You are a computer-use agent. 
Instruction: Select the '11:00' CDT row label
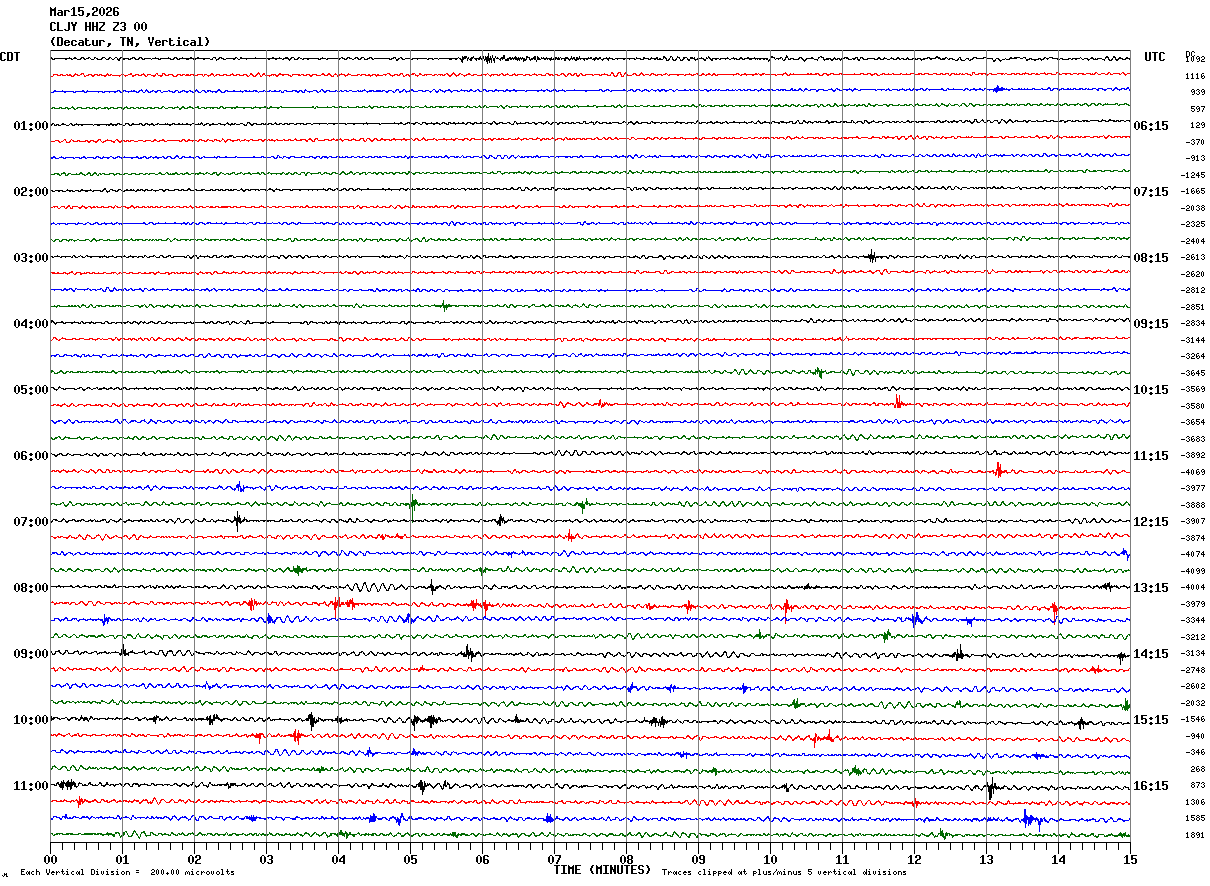pyautogui.click(x=31, y=786)
